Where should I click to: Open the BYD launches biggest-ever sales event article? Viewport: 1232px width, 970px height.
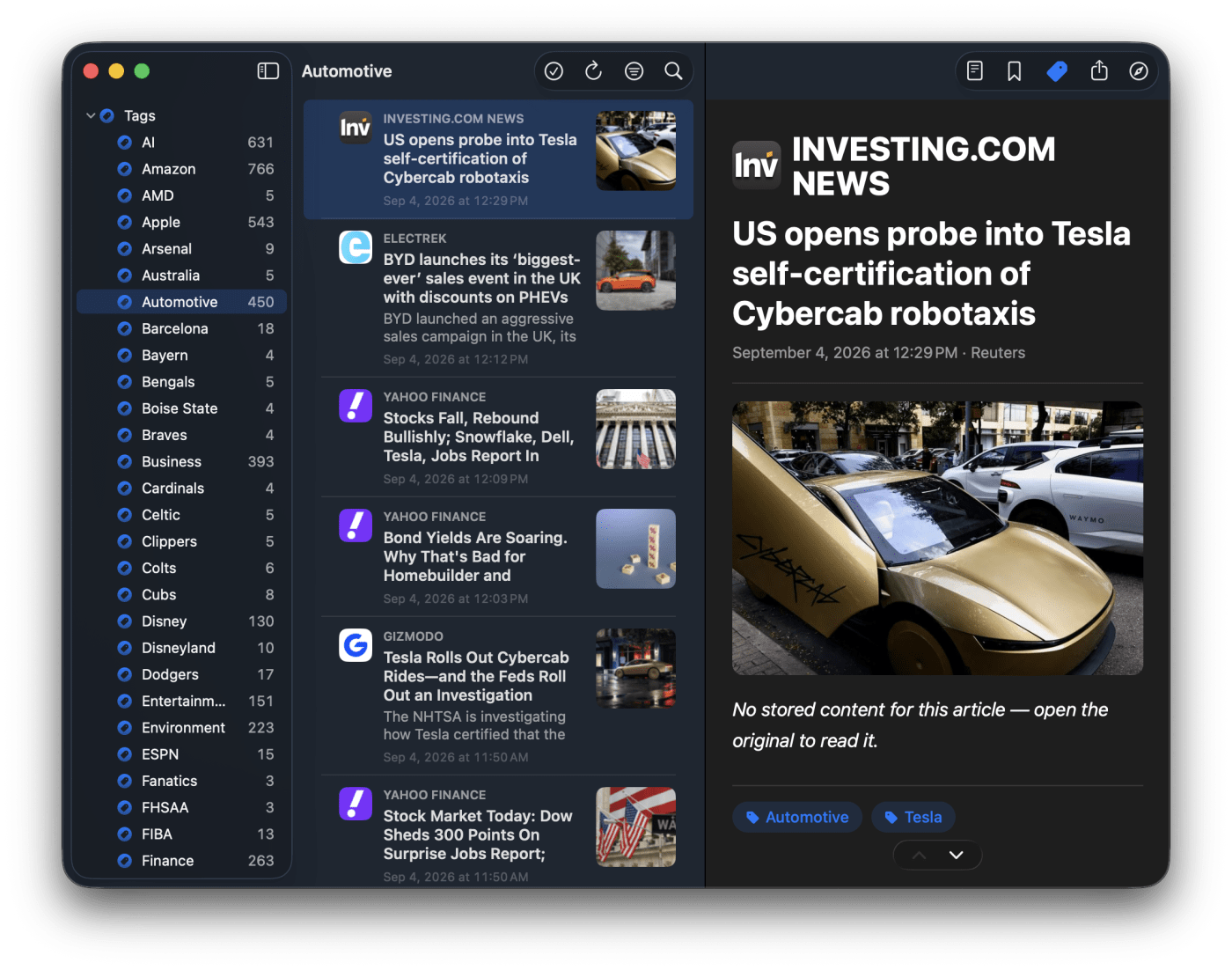pyautogui.click(x=498, y=298)
